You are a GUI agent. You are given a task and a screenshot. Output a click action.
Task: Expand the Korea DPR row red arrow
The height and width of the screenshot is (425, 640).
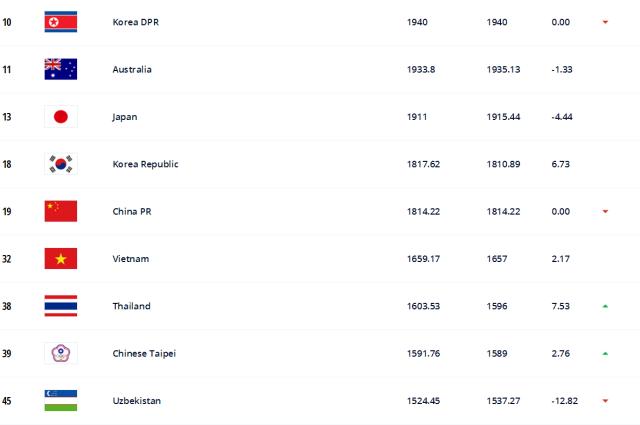click(605, 22)
